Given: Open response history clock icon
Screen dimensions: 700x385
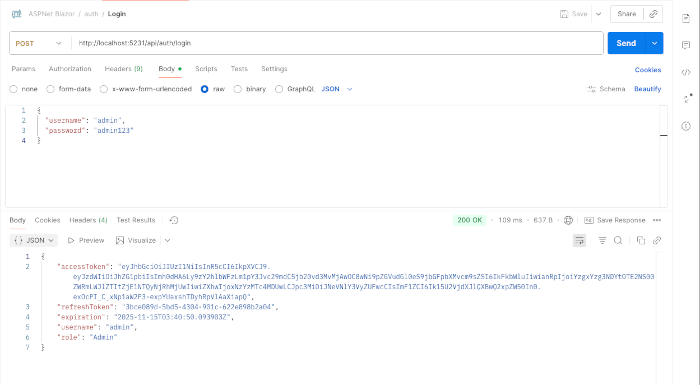Looking at the screenshot, I should (174, 220).
